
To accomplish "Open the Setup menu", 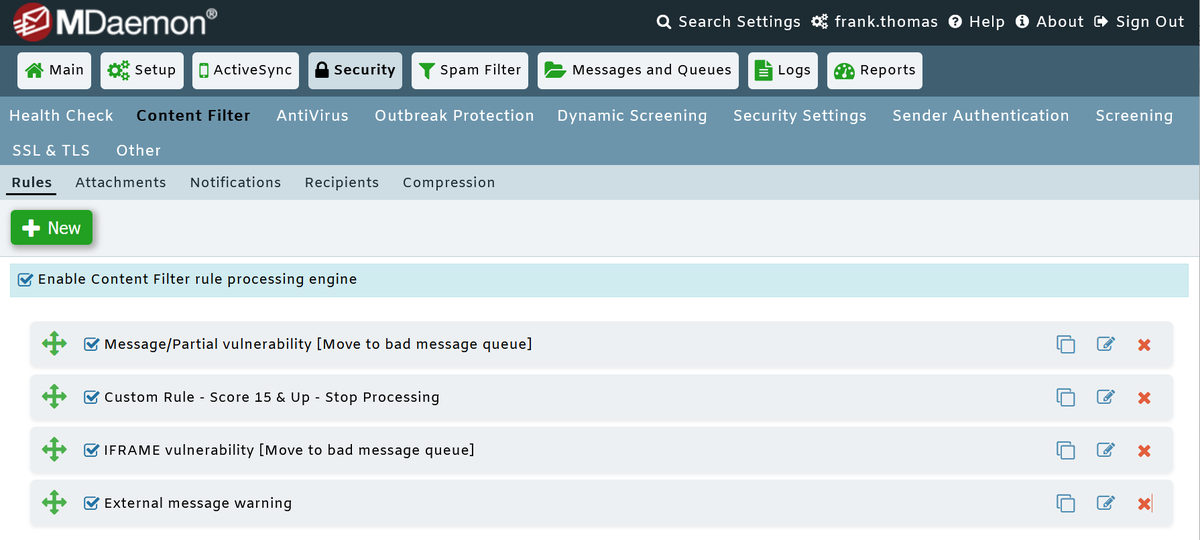I will [142, 70].
